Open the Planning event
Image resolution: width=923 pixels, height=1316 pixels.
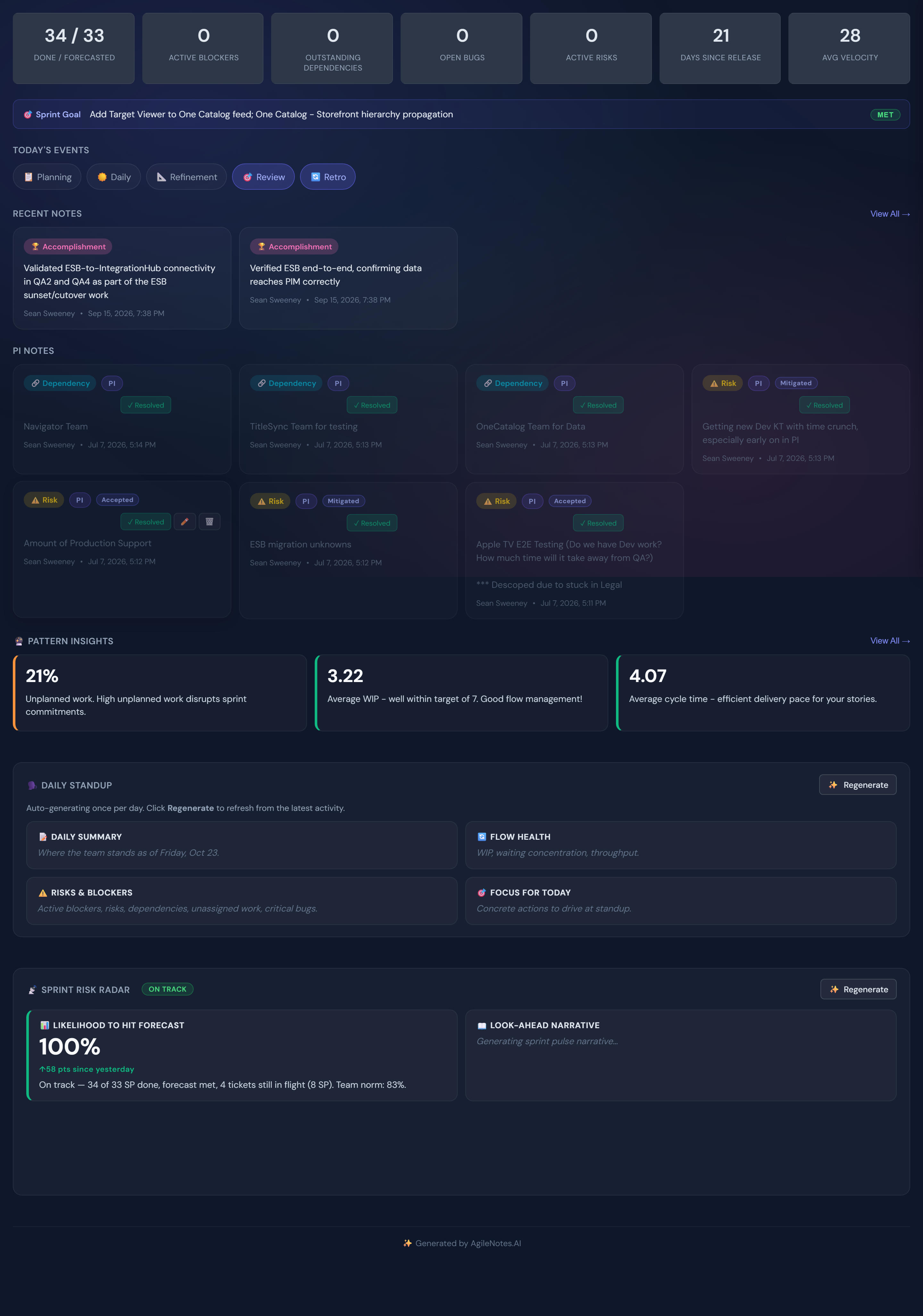[47, 177]
